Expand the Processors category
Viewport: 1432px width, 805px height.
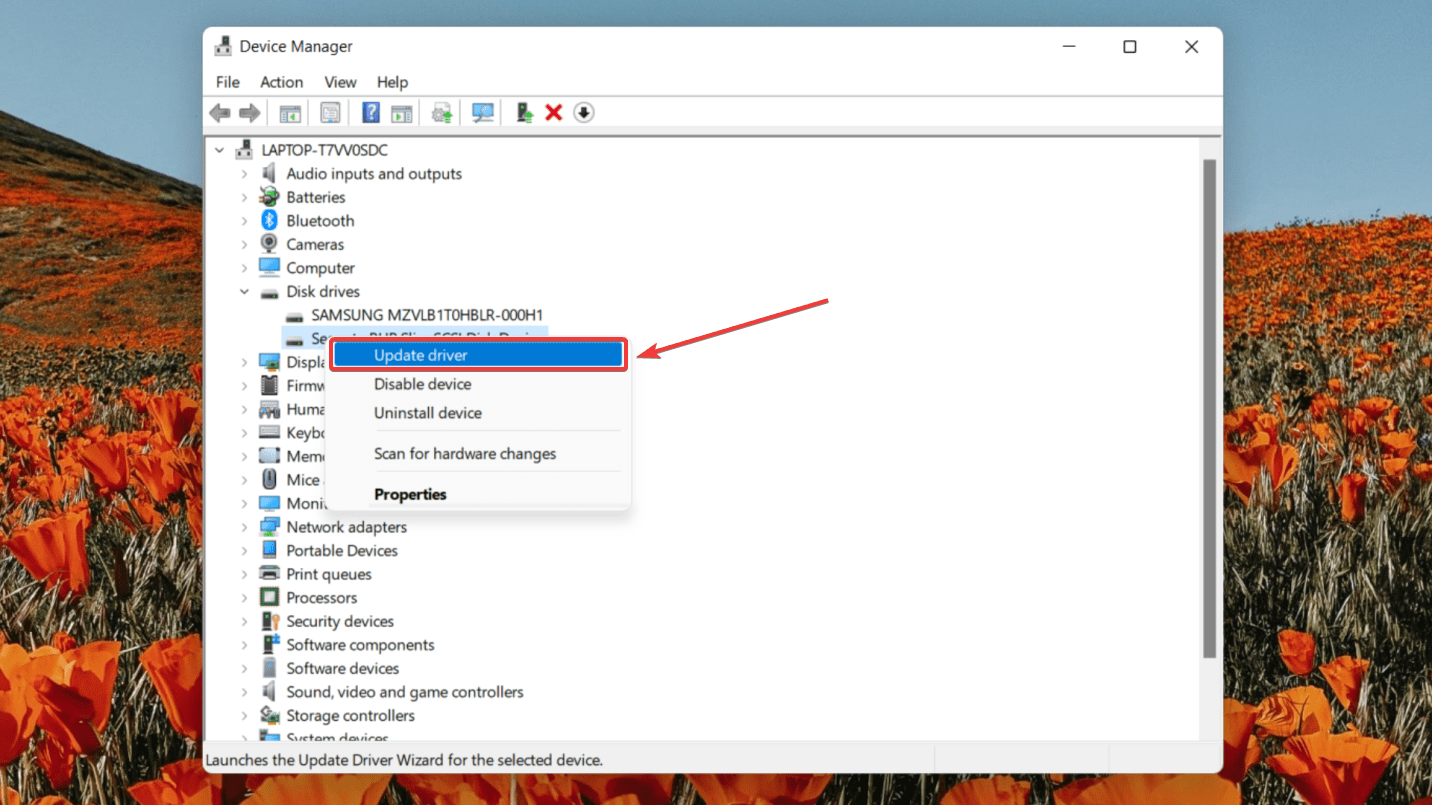click(x=244, y=598)
